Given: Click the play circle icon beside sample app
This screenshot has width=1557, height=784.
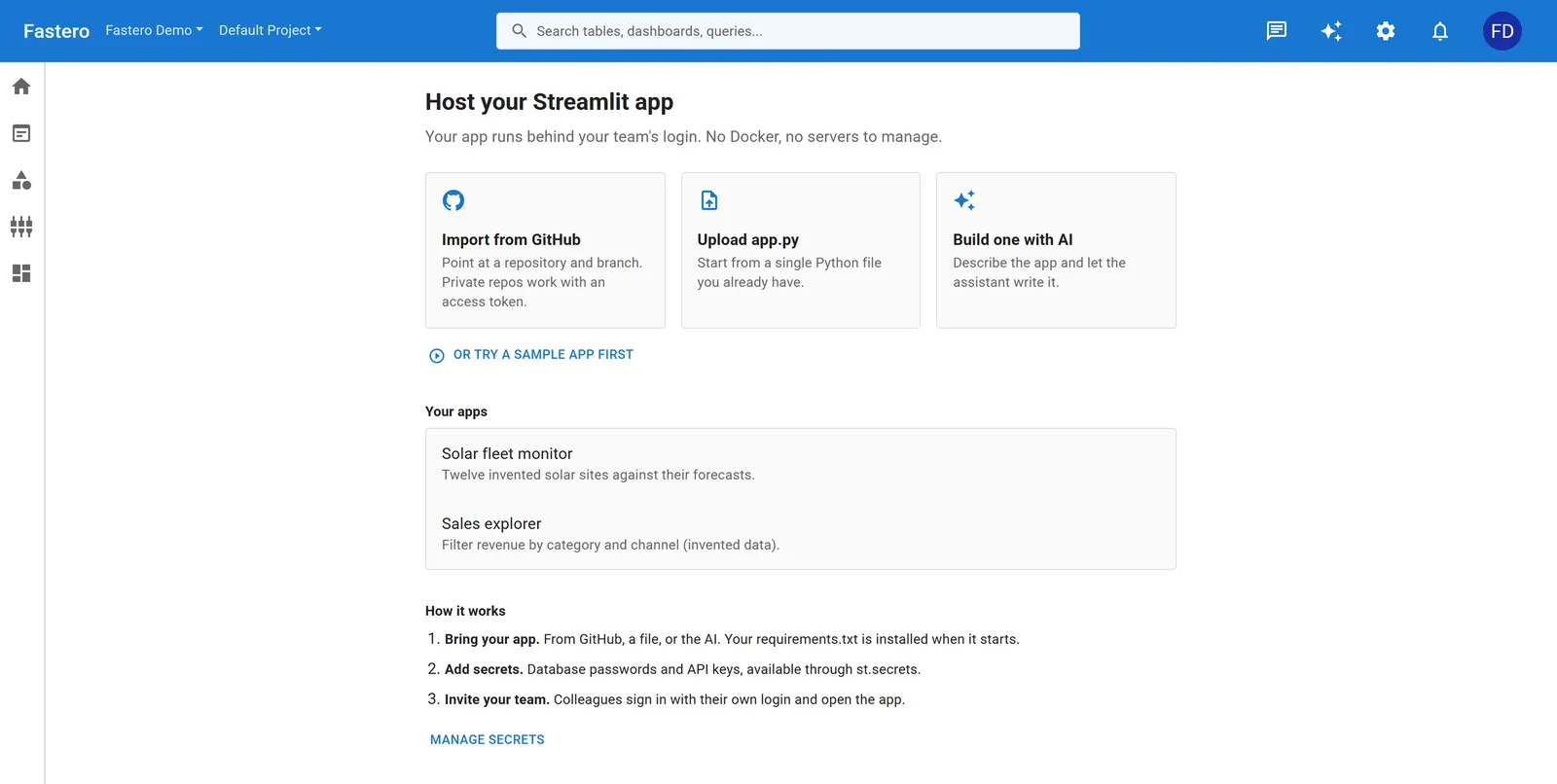Looking at the screenshot, I should (x=437, y=355).
